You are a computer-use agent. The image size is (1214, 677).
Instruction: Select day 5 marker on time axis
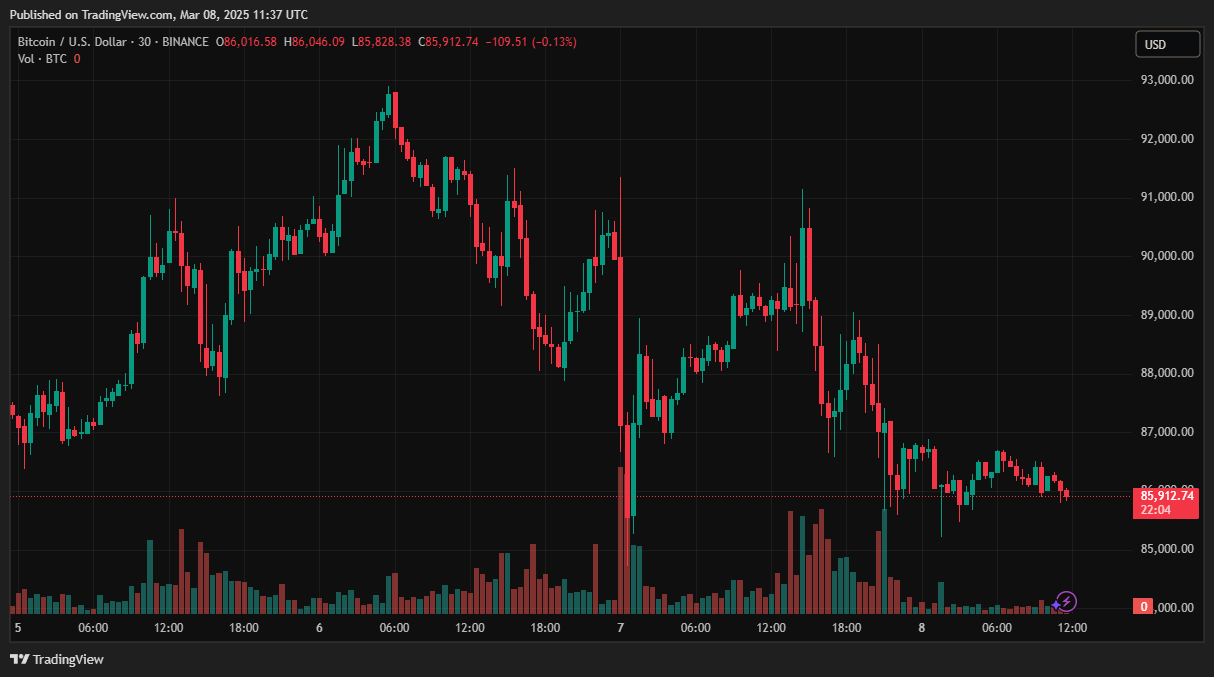coord(18,628)
